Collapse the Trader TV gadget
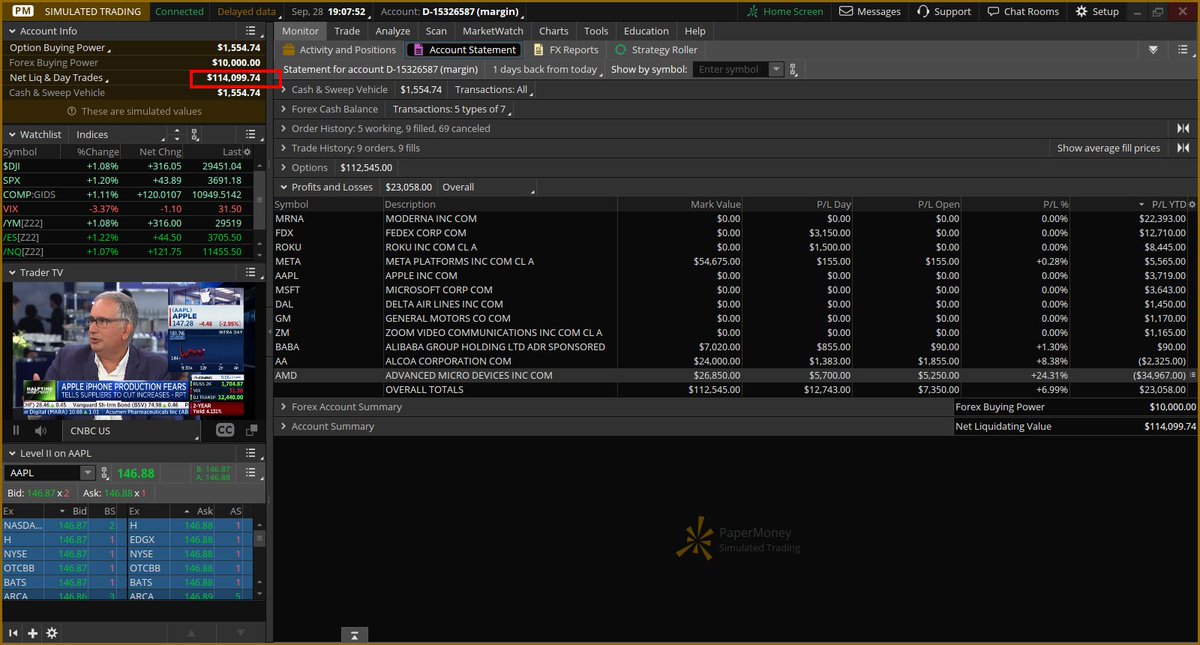Image resolution: width=1200 pixels, height=645 pixels. pyautogui.click(x=12, y=272)
